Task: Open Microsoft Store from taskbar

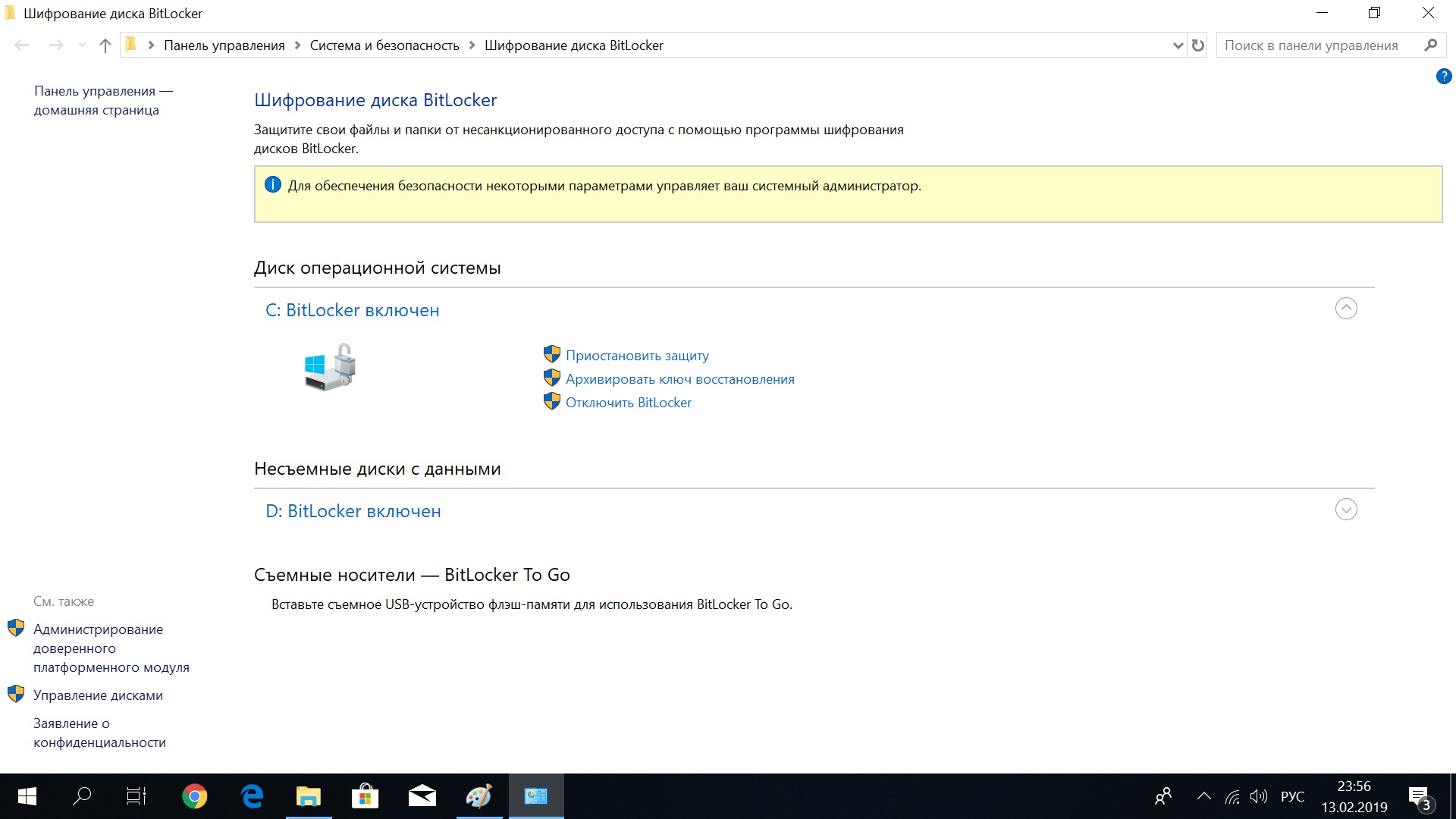Action: click(x=366, y=796)
